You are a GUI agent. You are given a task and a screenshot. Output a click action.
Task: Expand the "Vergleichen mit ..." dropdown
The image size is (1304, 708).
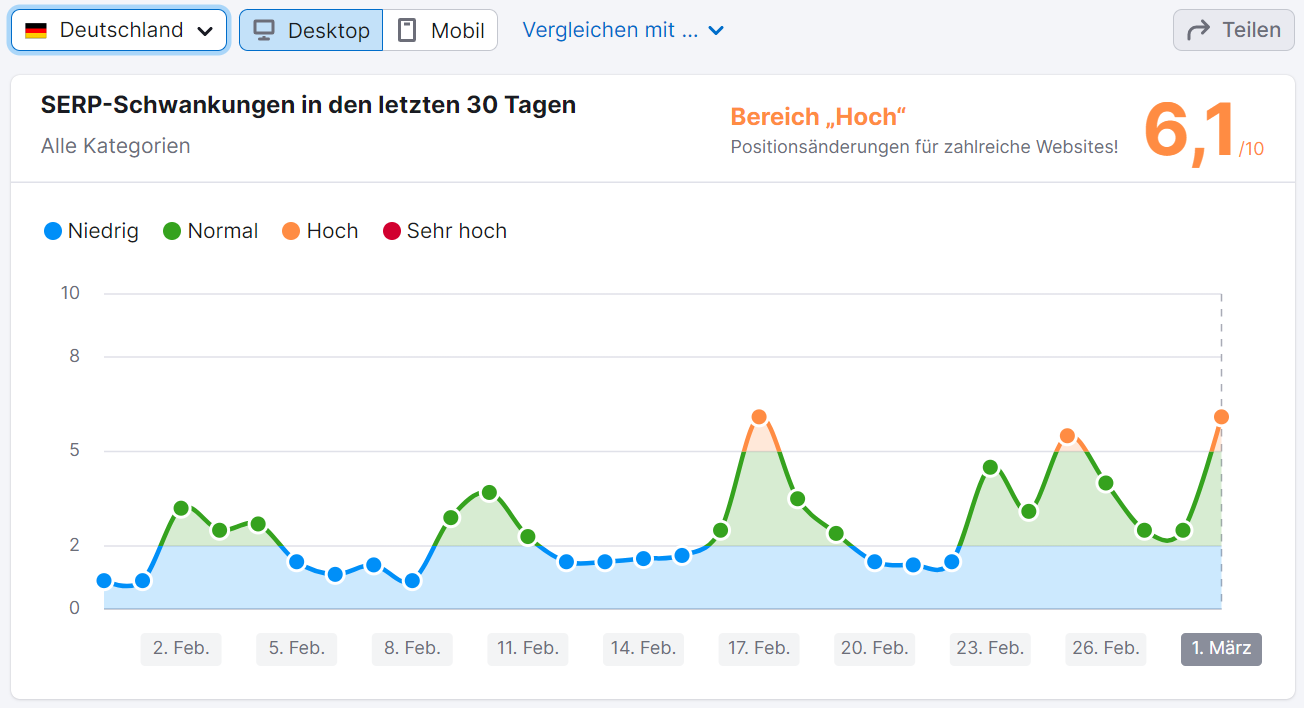coord(623,30)
